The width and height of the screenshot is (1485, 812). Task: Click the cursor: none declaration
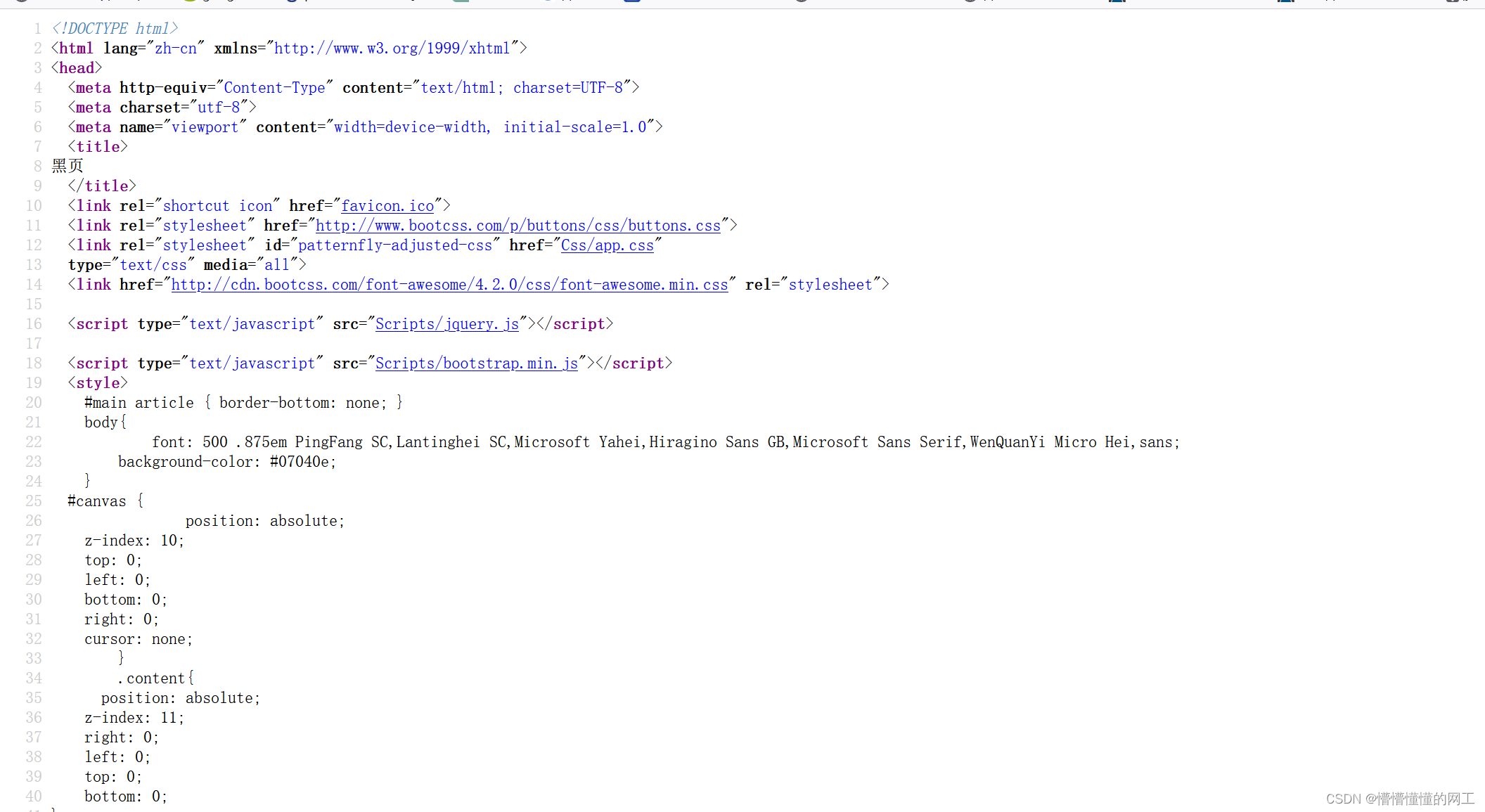click(138, 639)
